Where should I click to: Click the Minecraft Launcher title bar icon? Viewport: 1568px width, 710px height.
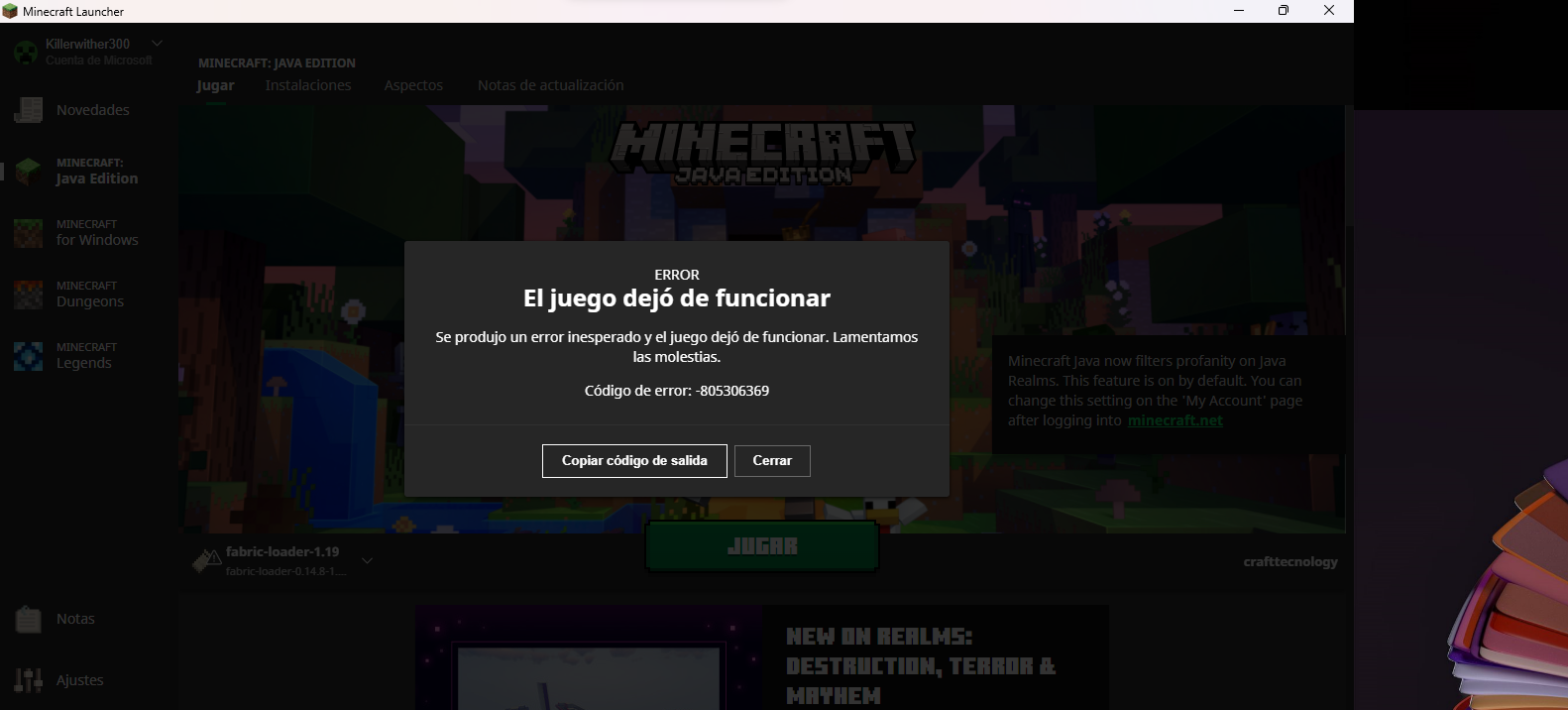pos(10,11)
